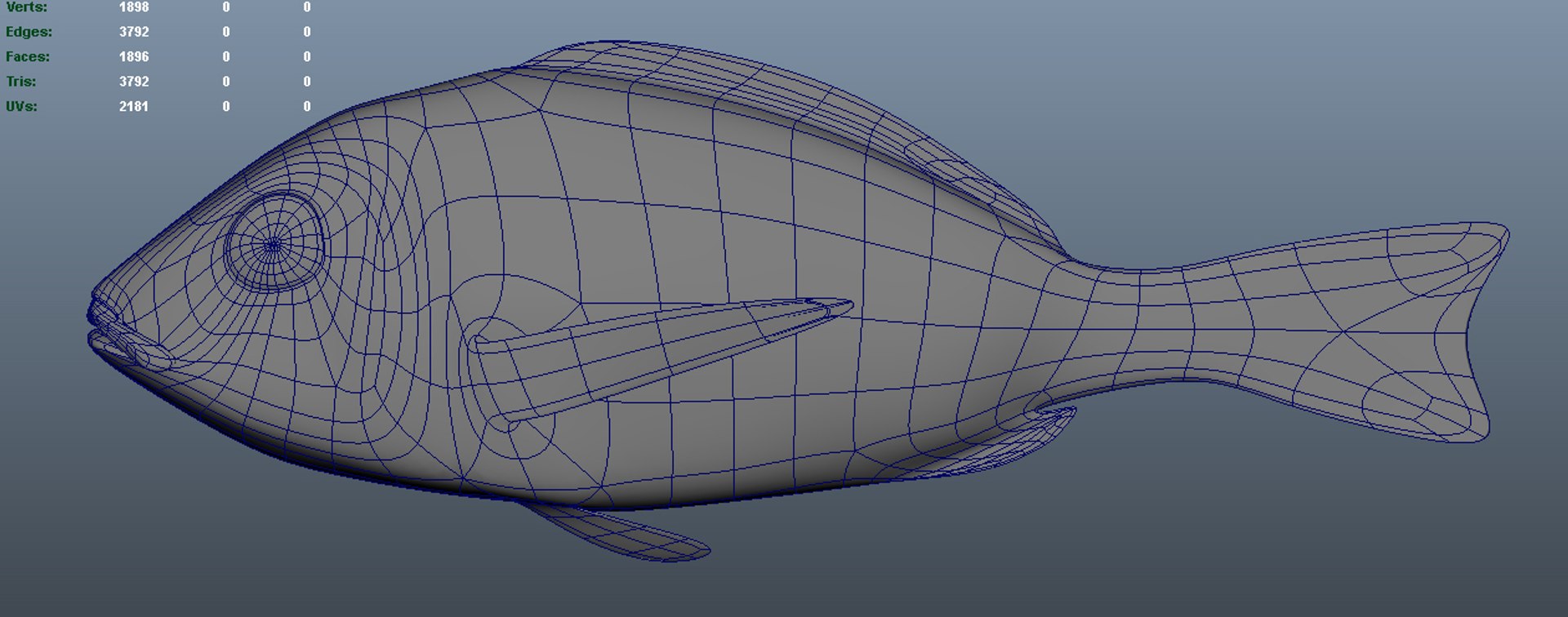Click the Faces label in the HUD
1568x617 pixels.
(x=28, y=56)
